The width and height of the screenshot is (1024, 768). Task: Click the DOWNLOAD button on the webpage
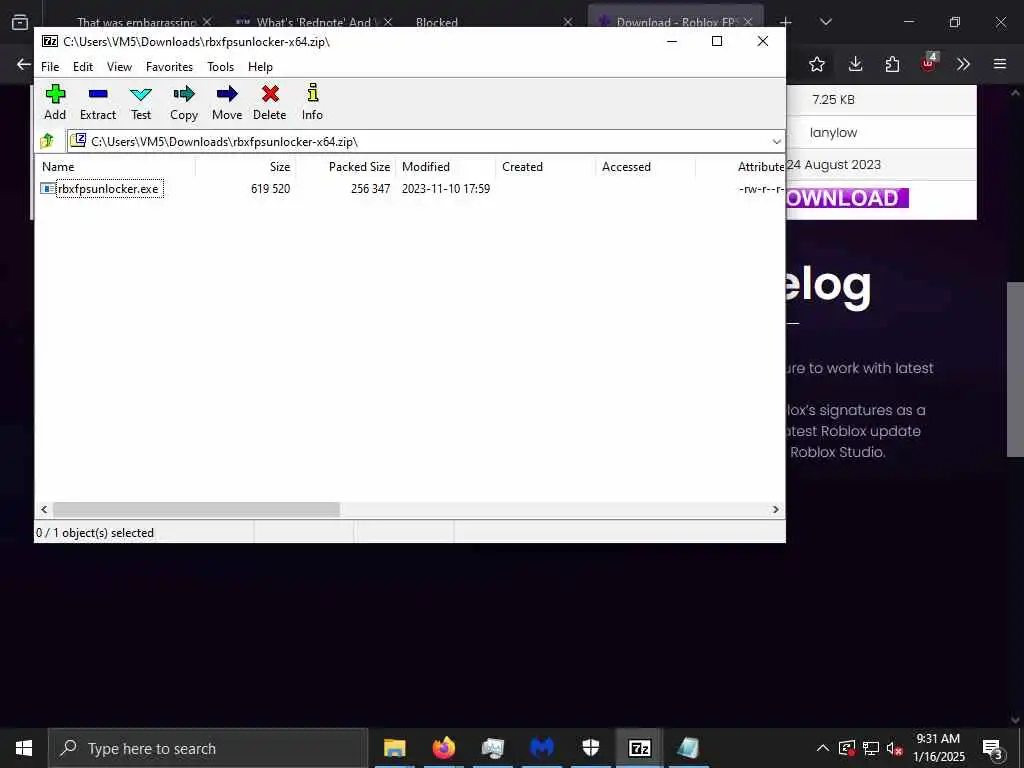click(847, 198)
